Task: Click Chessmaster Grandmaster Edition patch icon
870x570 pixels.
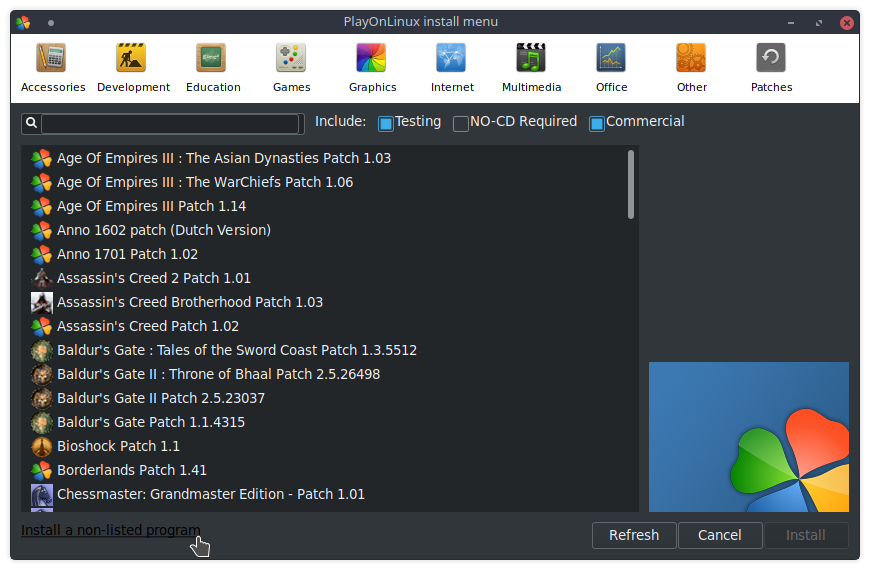Action: [x=42, y=495]
